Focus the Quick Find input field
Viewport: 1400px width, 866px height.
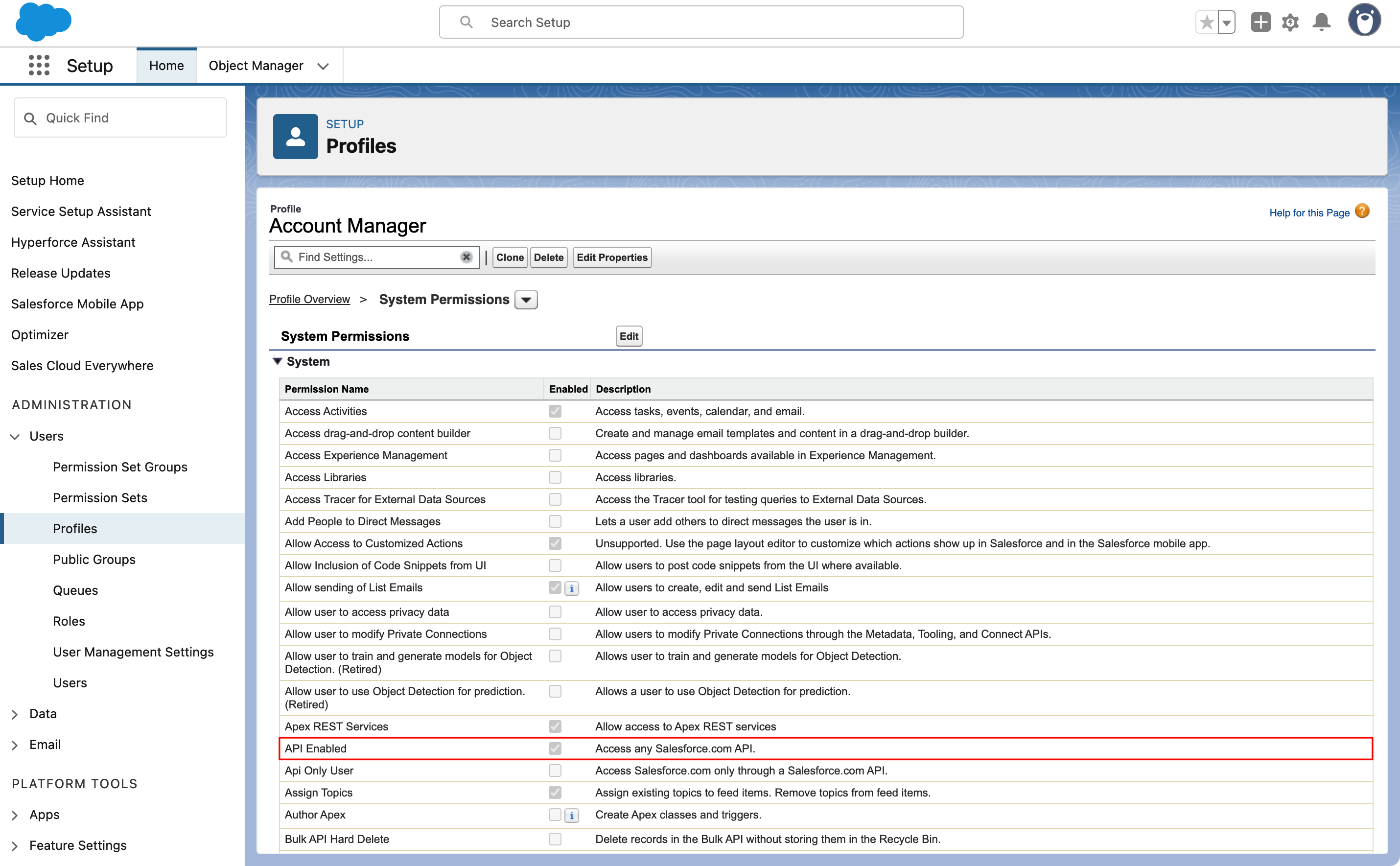[x=120, y=118]
